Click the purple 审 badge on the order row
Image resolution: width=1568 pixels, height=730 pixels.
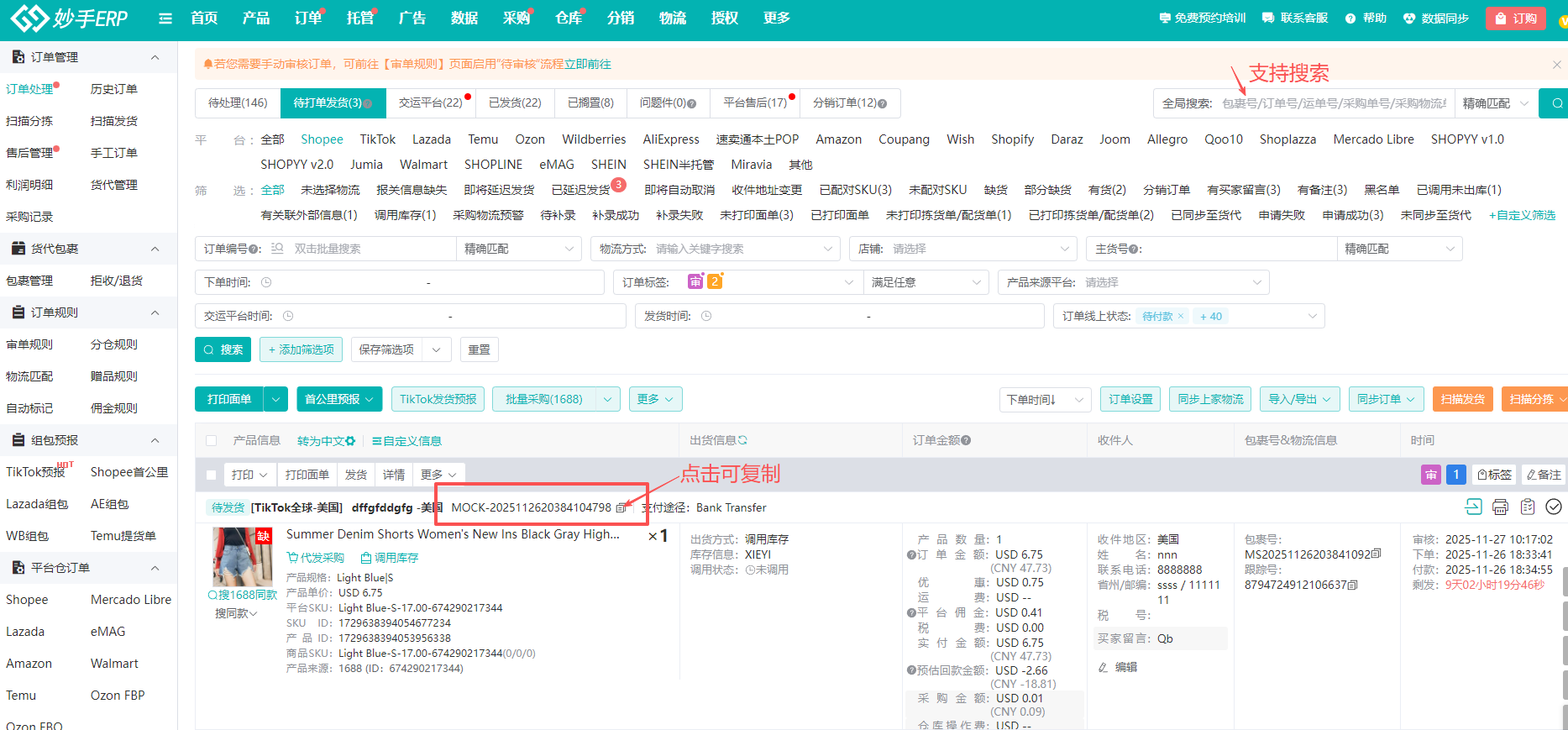coord(1430,475)
